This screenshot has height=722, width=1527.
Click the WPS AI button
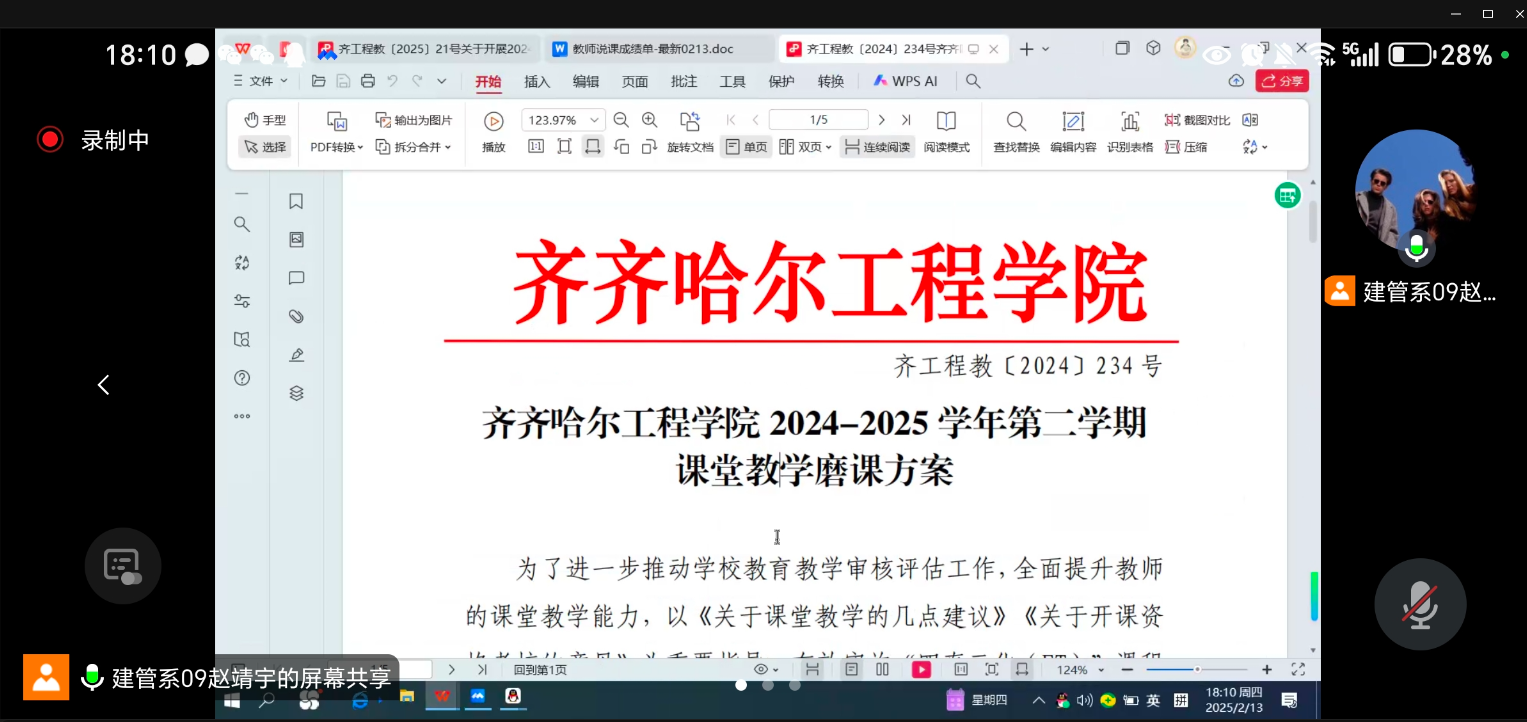[x=905, y=81]
